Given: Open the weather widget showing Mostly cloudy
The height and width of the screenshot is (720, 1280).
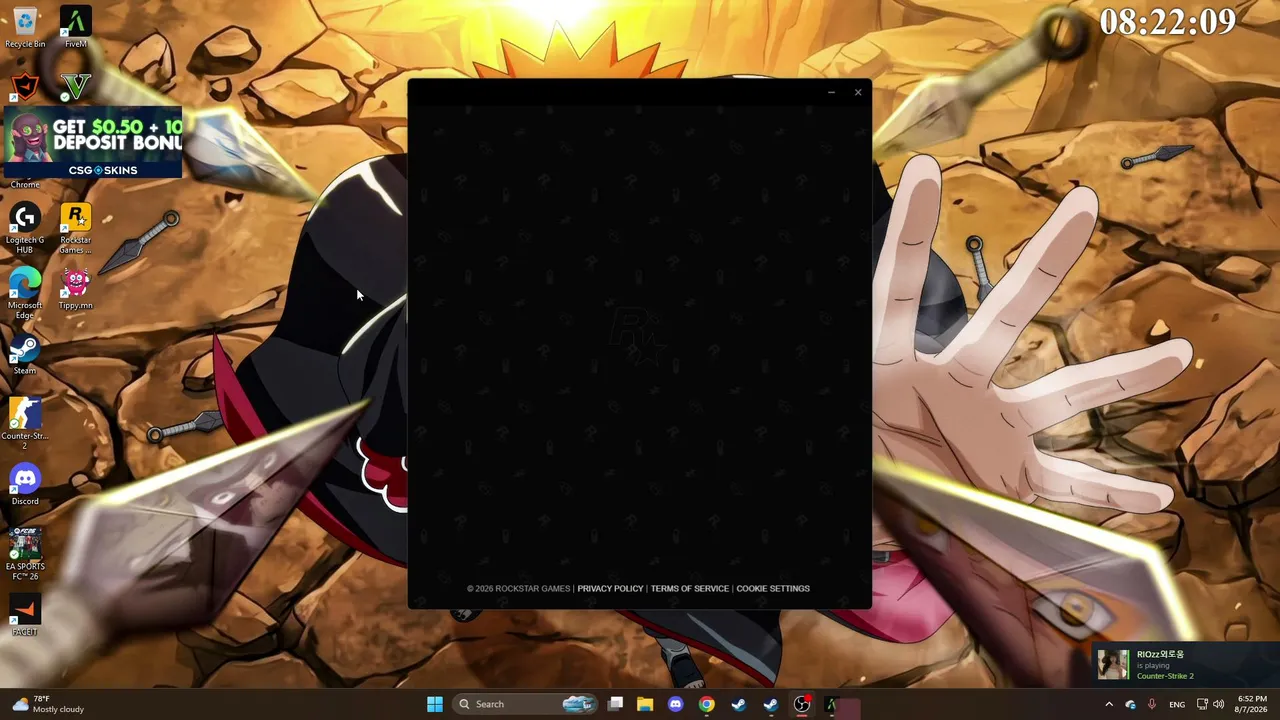Looking at the screenshot, I should point(50,704).
